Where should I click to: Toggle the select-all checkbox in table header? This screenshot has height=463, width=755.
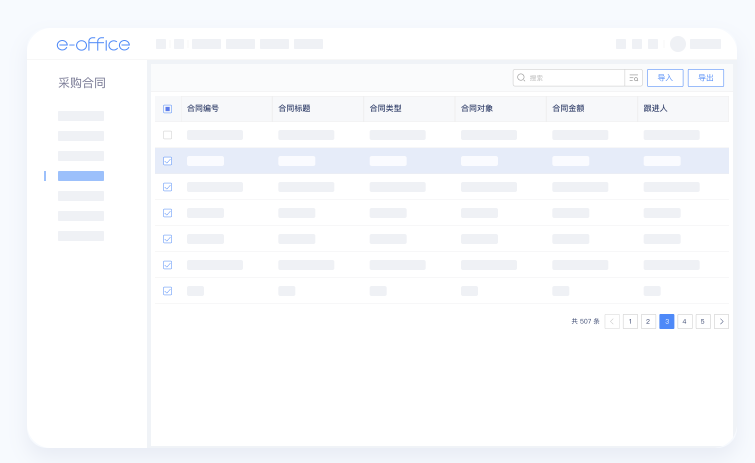(167, 108)
